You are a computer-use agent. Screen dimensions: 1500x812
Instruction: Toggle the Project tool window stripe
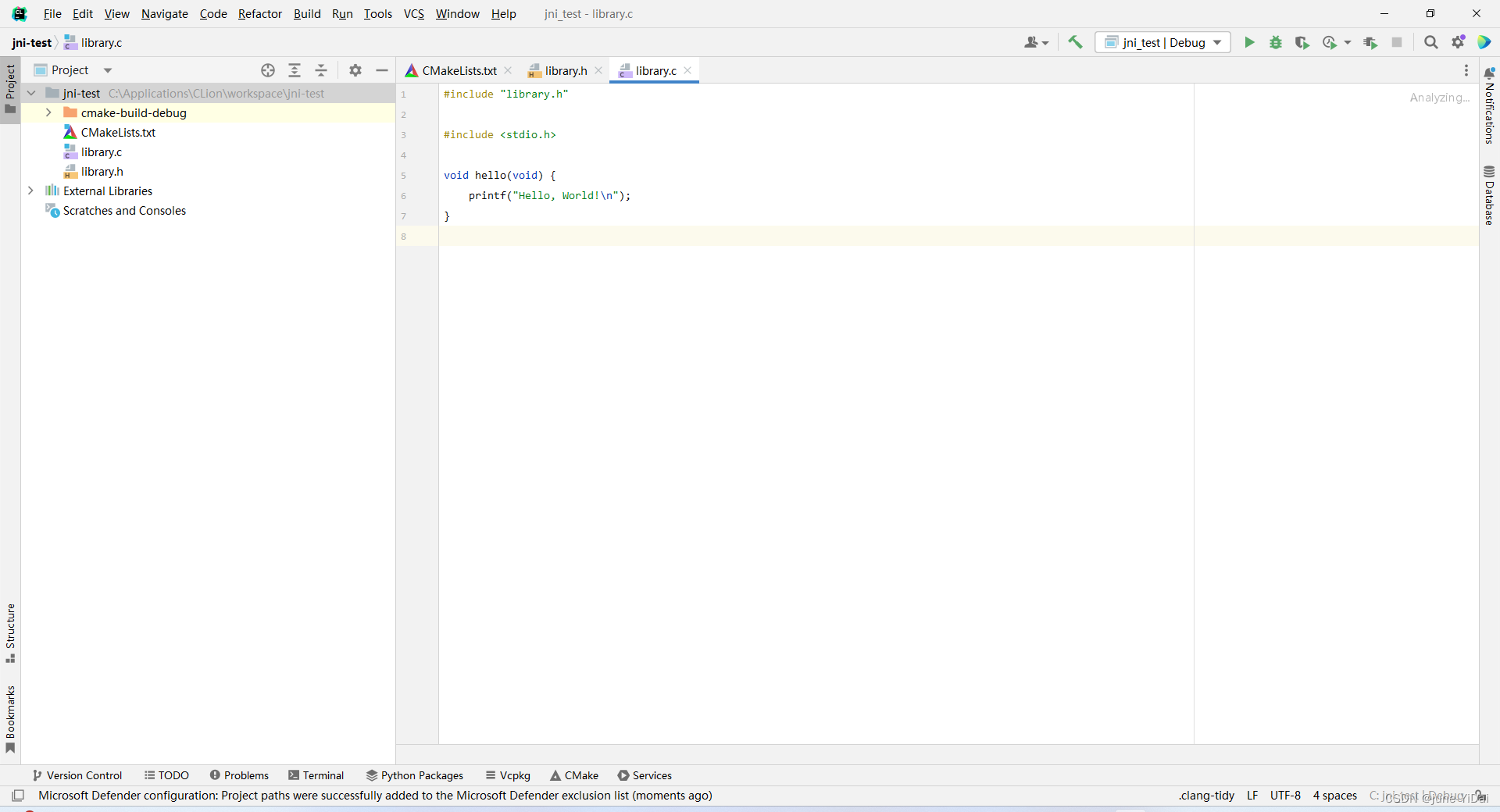click(10, 88)
